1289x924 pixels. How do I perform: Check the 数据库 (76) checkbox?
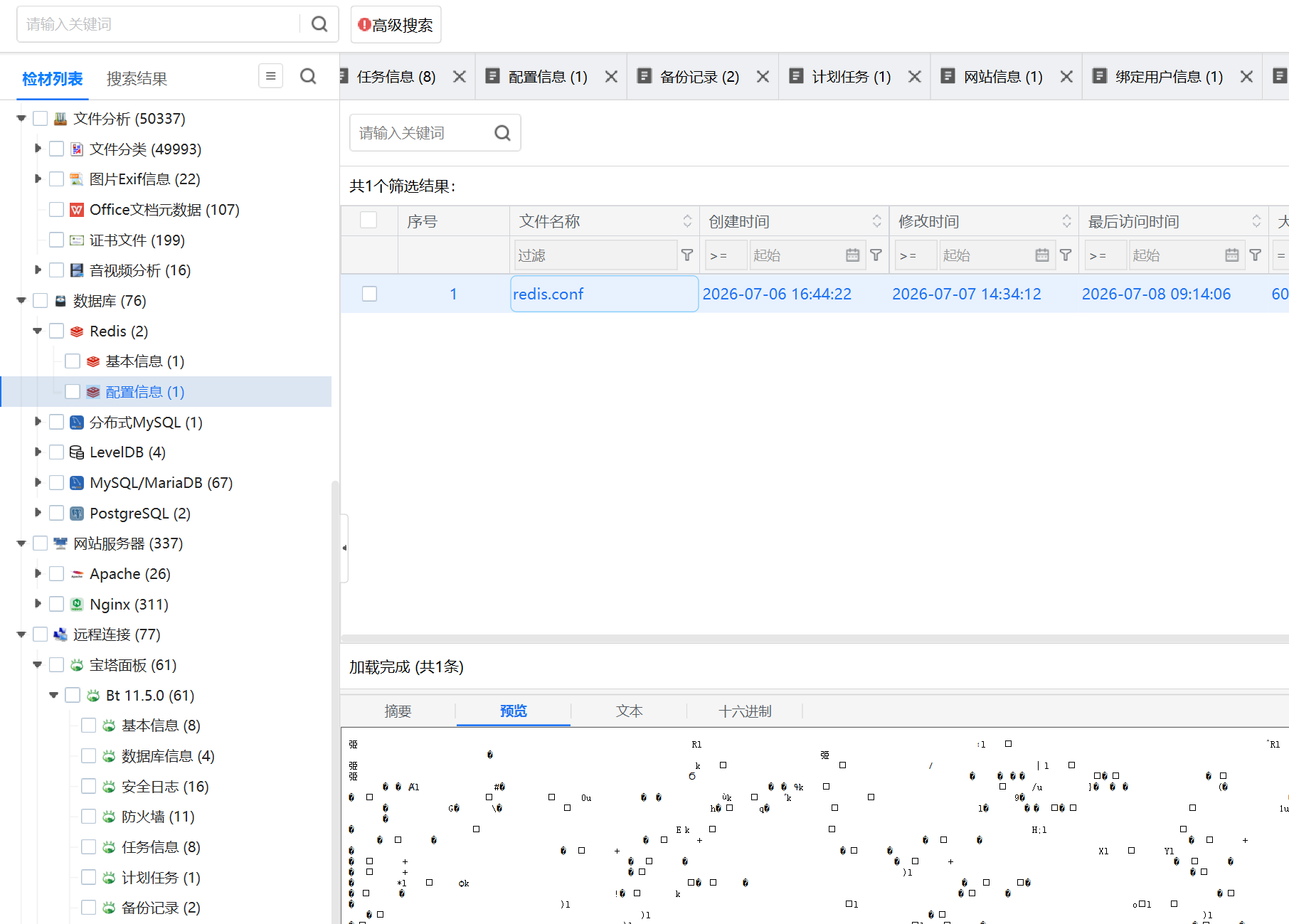41,301
